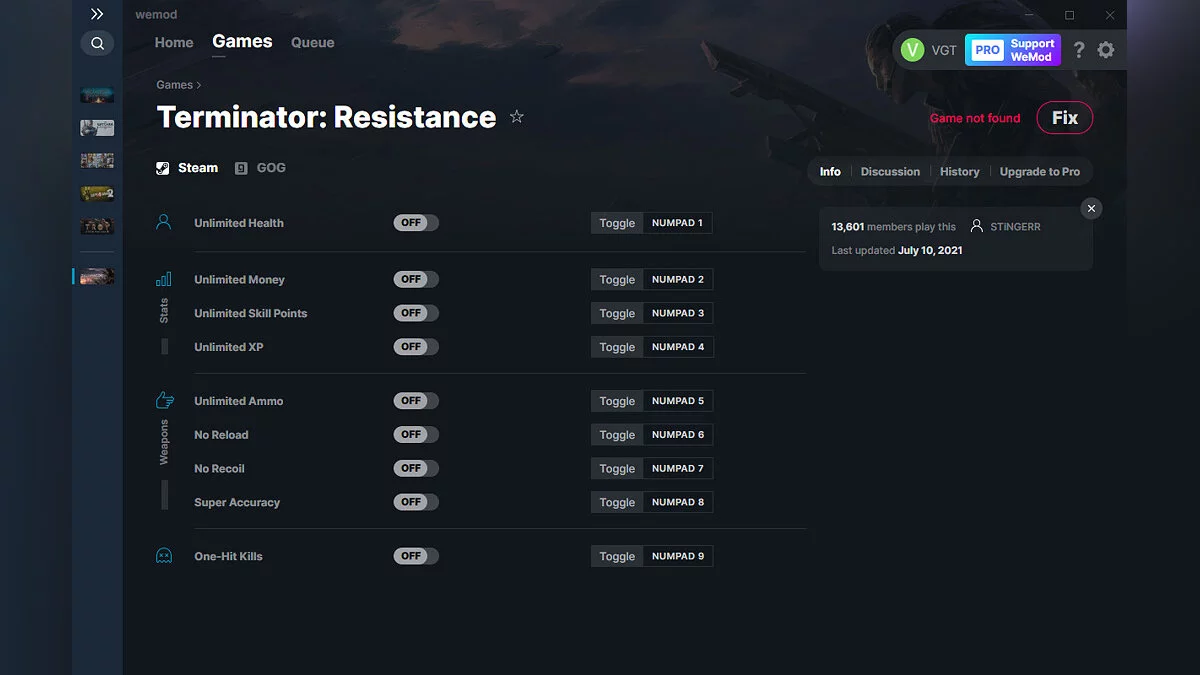The height and width of the screenshot is (675, 1200).
Task: Click the Fix button
Action: coord(1064,117)
